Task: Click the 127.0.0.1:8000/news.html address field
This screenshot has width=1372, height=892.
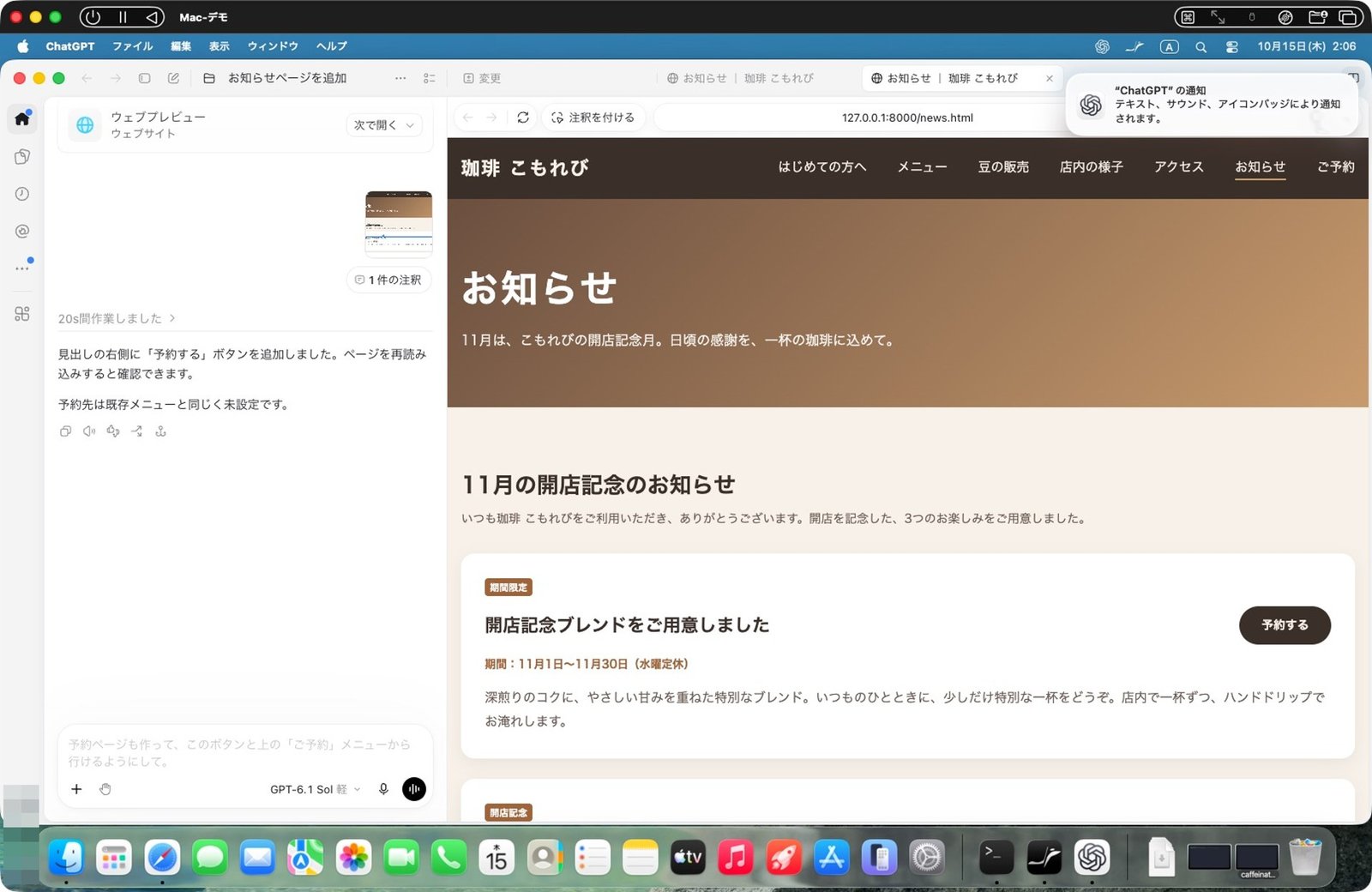Action: tap(906, 118)
